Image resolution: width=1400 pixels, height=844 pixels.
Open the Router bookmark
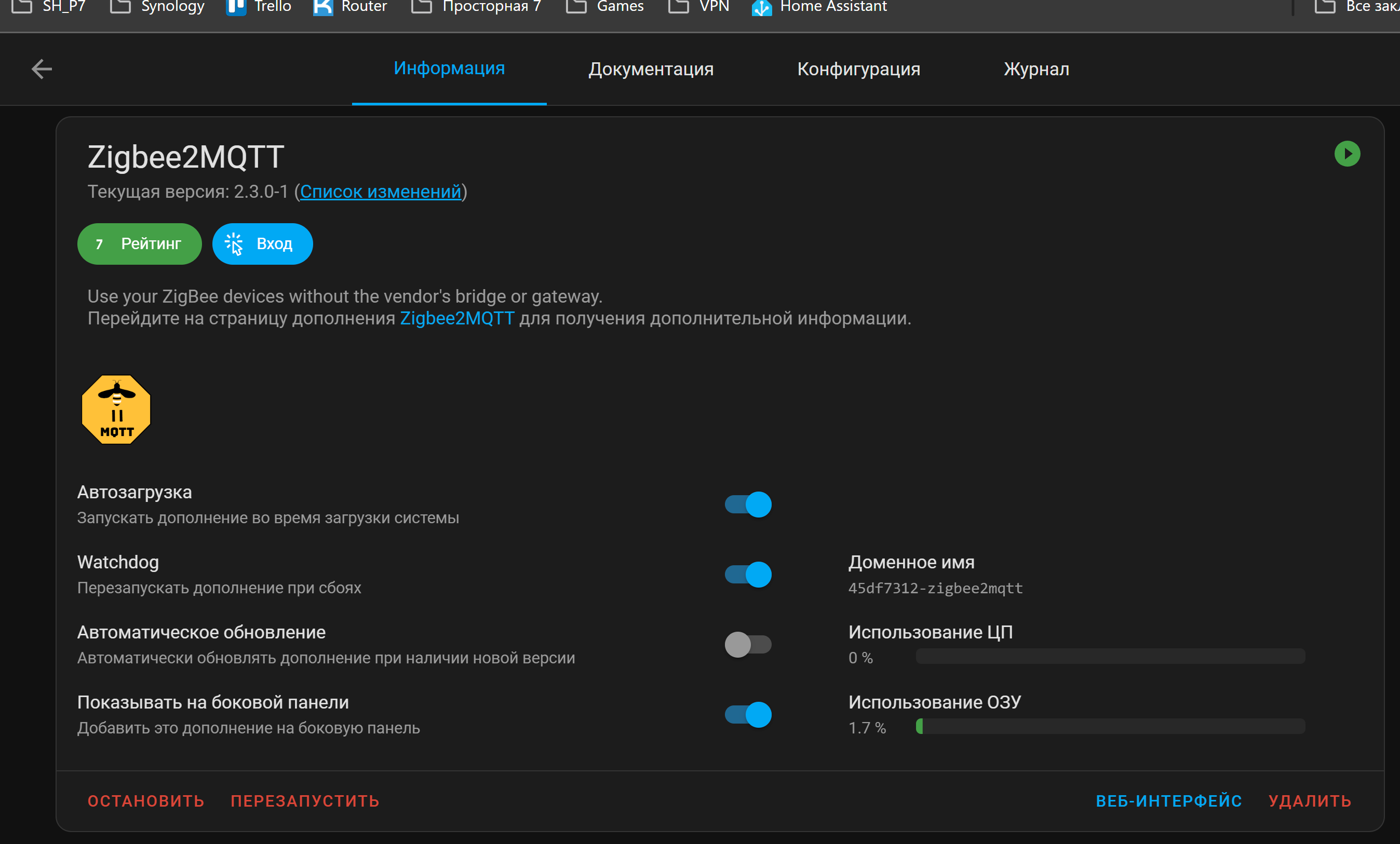click(x=350, y=7)
